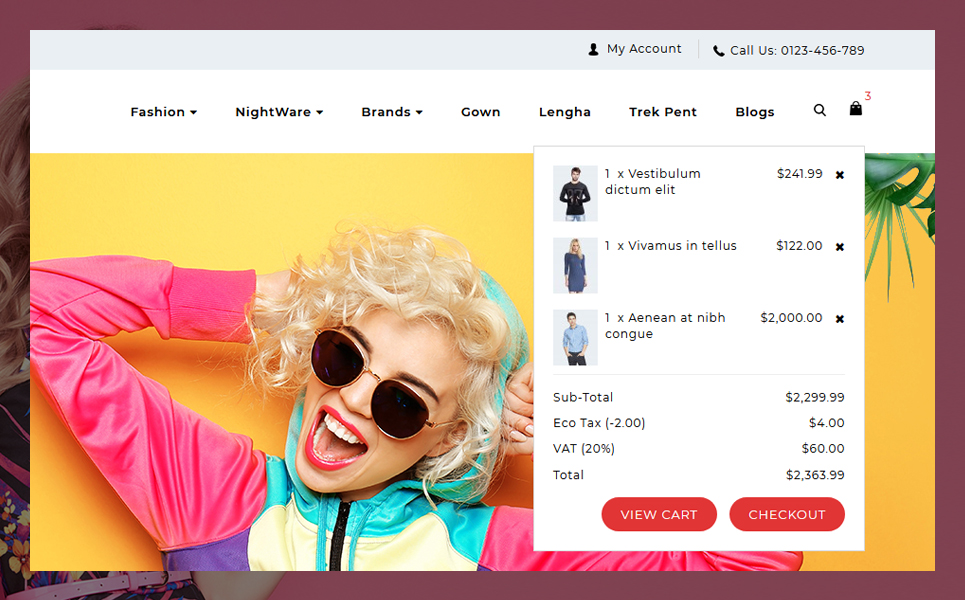
Task: Click the black sweater product thumbnail
Action: [575, 193]
